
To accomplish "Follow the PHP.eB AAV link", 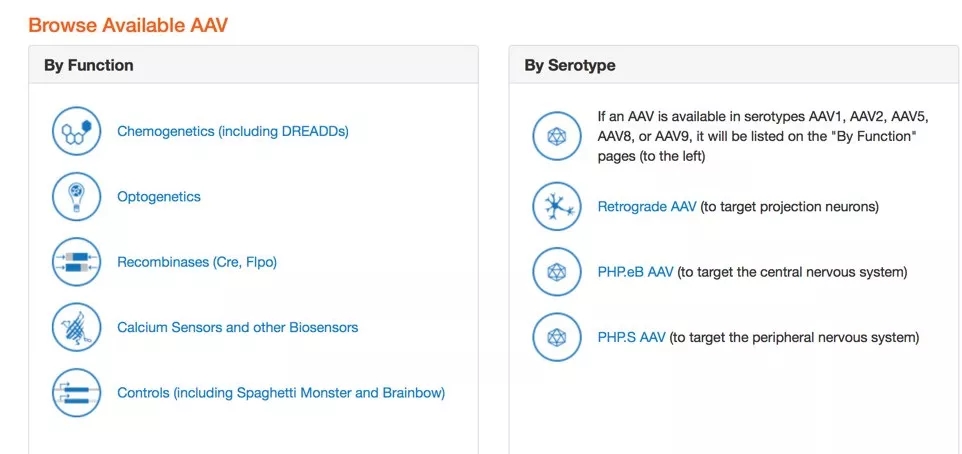I will (x=636, y=272).
